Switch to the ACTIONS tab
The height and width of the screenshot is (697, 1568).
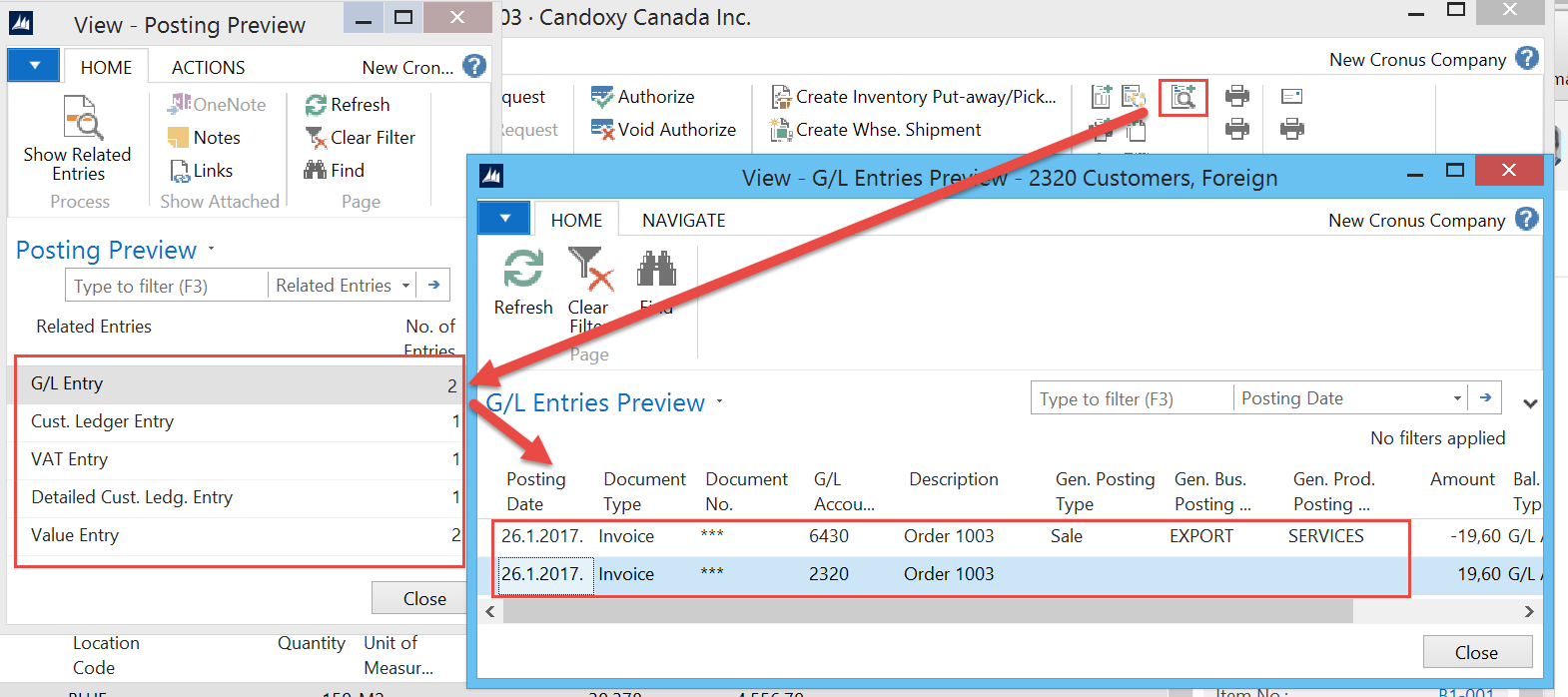[208, 67]
